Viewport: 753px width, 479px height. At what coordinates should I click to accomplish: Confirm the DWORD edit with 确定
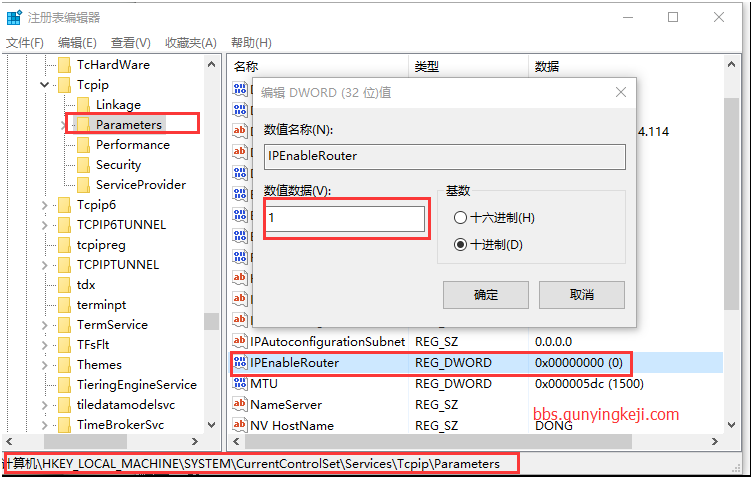click(x=486, y=295)
